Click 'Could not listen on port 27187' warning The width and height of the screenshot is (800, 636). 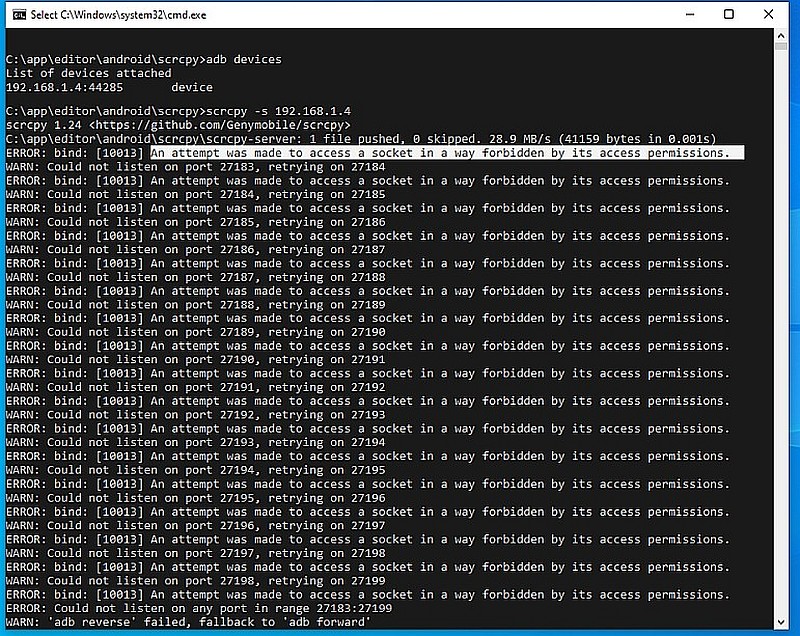(x=195, y=277)
